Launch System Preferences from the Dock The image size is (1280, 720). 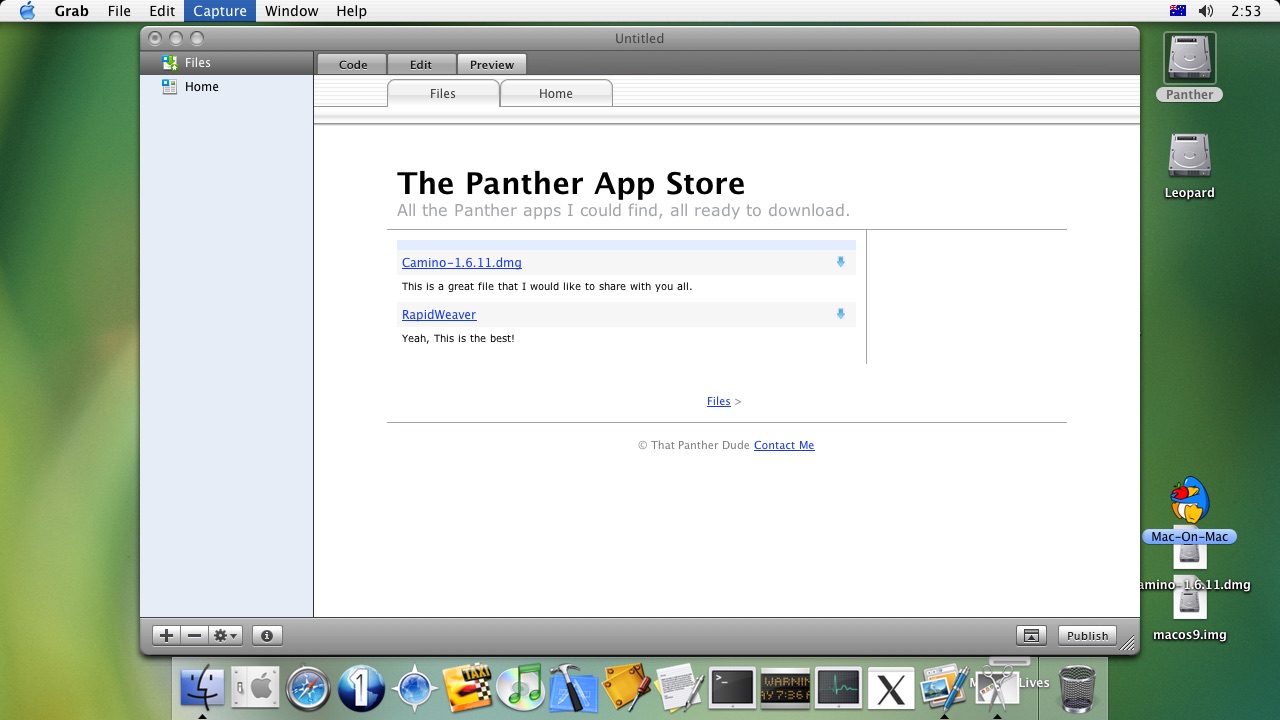coord(256,688)
